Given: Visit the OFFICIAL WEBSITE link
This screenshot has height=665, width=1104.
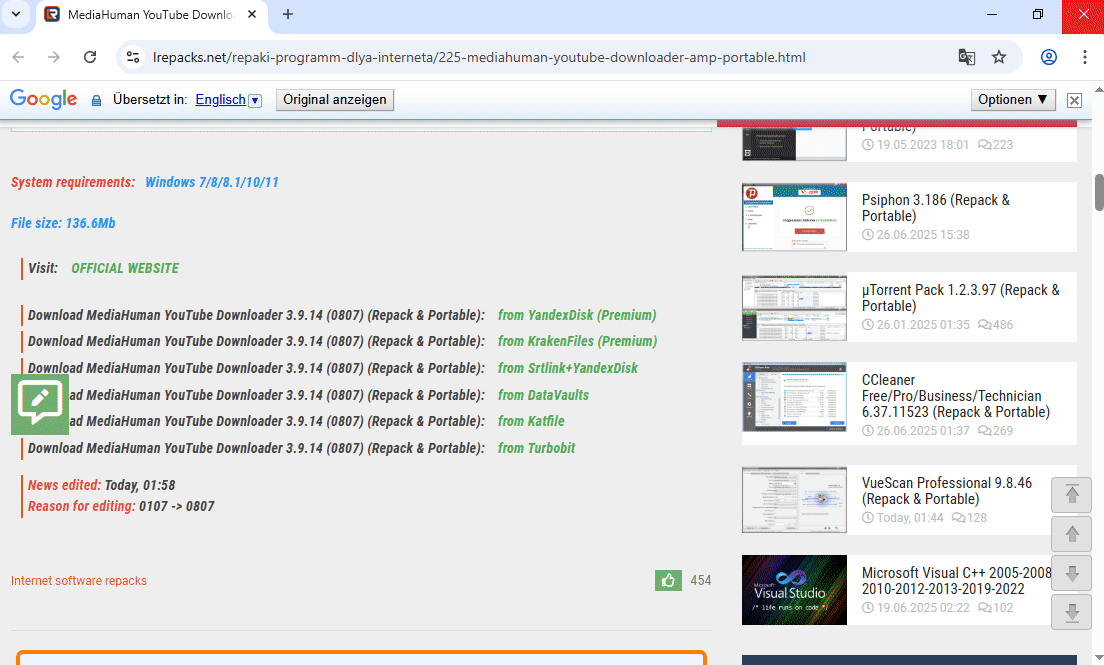Looking at the screenshot, I should coord(125,268).
